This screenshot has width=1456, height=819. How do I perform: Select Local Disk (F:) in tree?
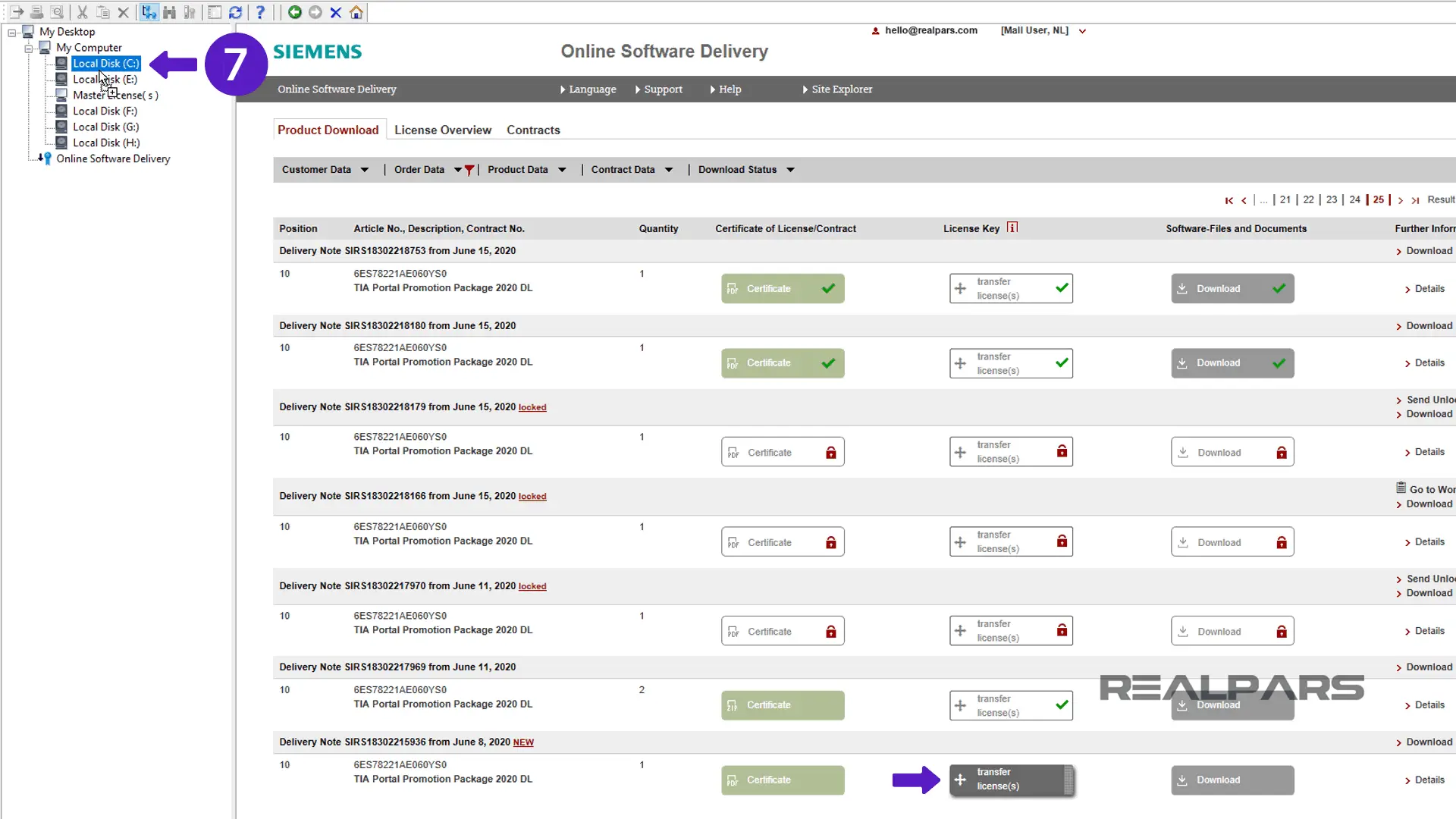pos(105,111)
